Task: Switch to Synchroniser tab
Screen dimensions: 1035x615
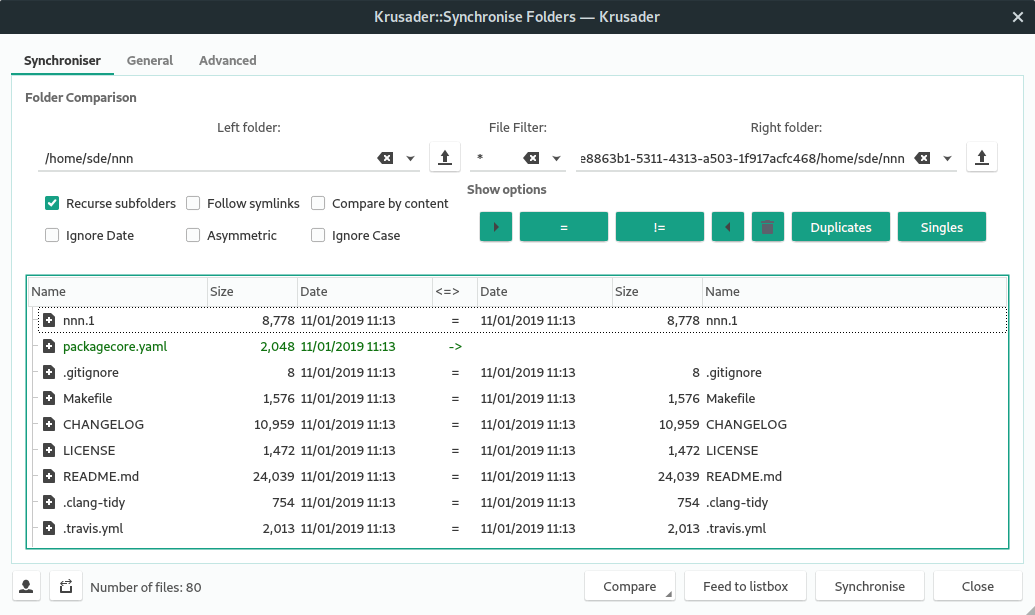Action: click(62, 61)
